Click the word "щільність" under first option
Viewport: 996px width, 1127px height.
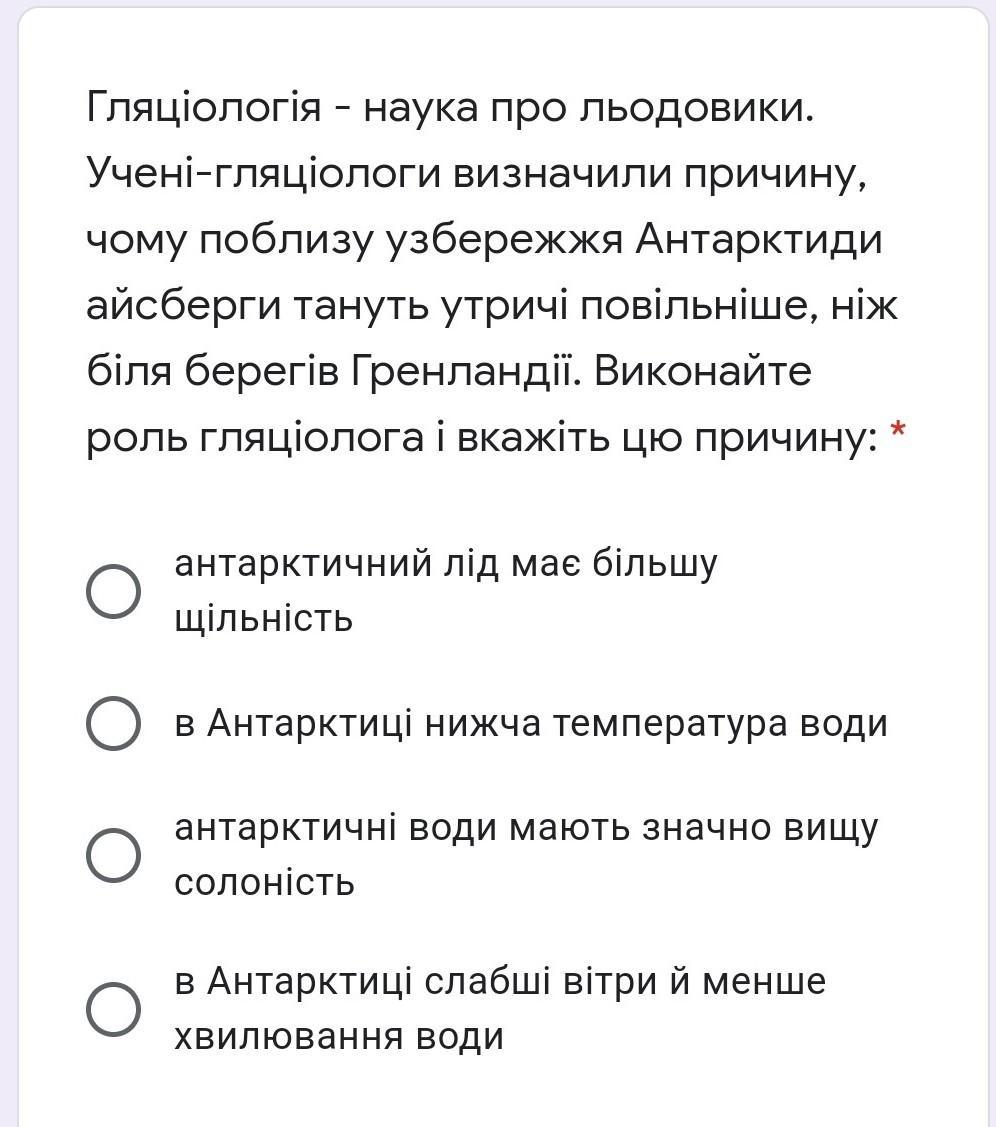coord(264,619)
